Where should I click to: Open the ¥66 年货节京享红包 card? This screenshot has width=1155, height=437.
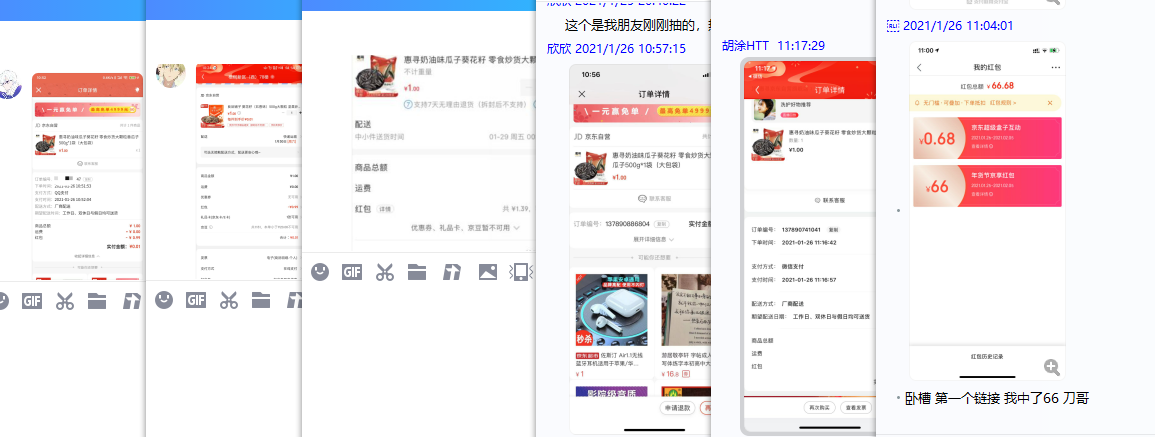tap(986, 187)
